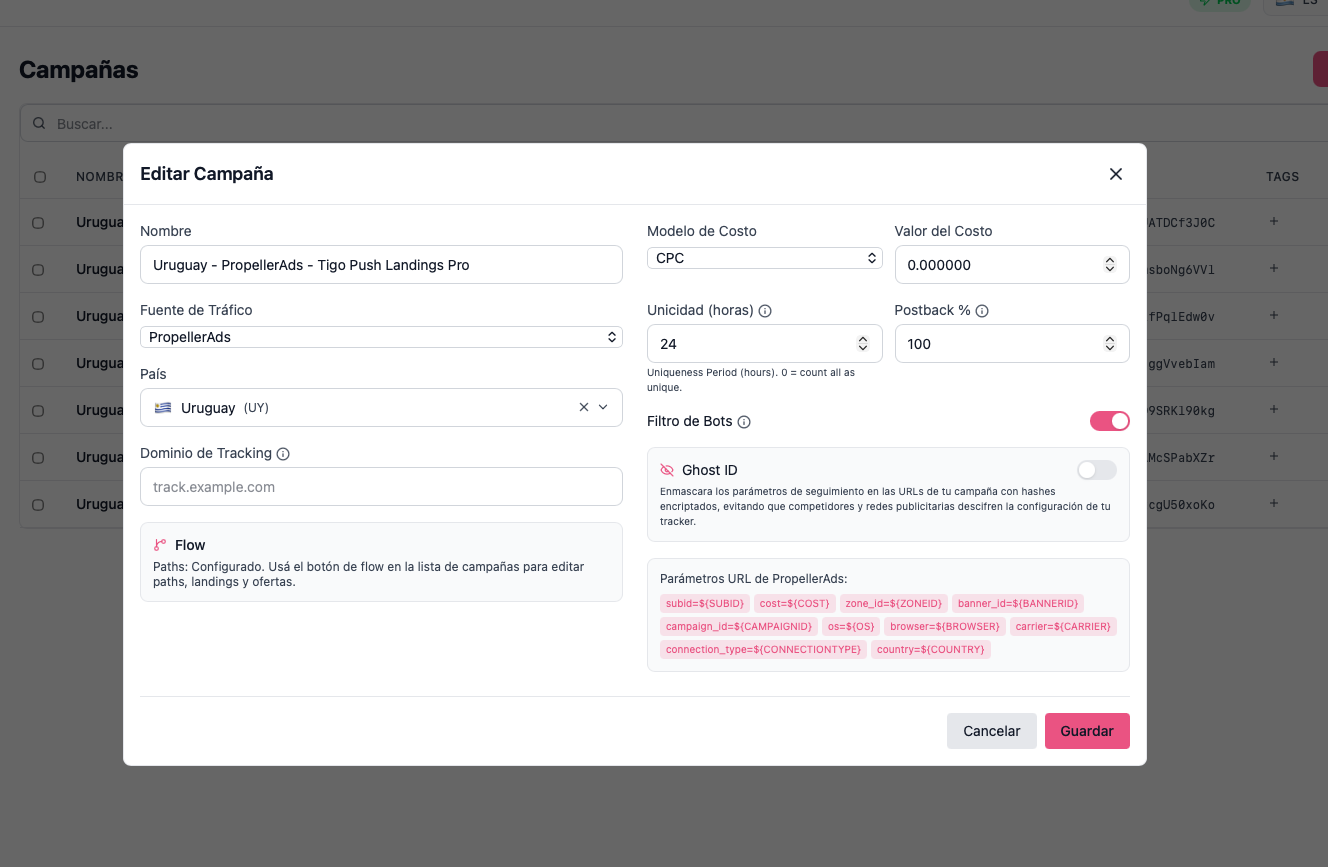Toggle the Filtro de Bots switch
Image resolution: width=1328 pixels, height=867 pixels.
click(x=1110, y=421)
